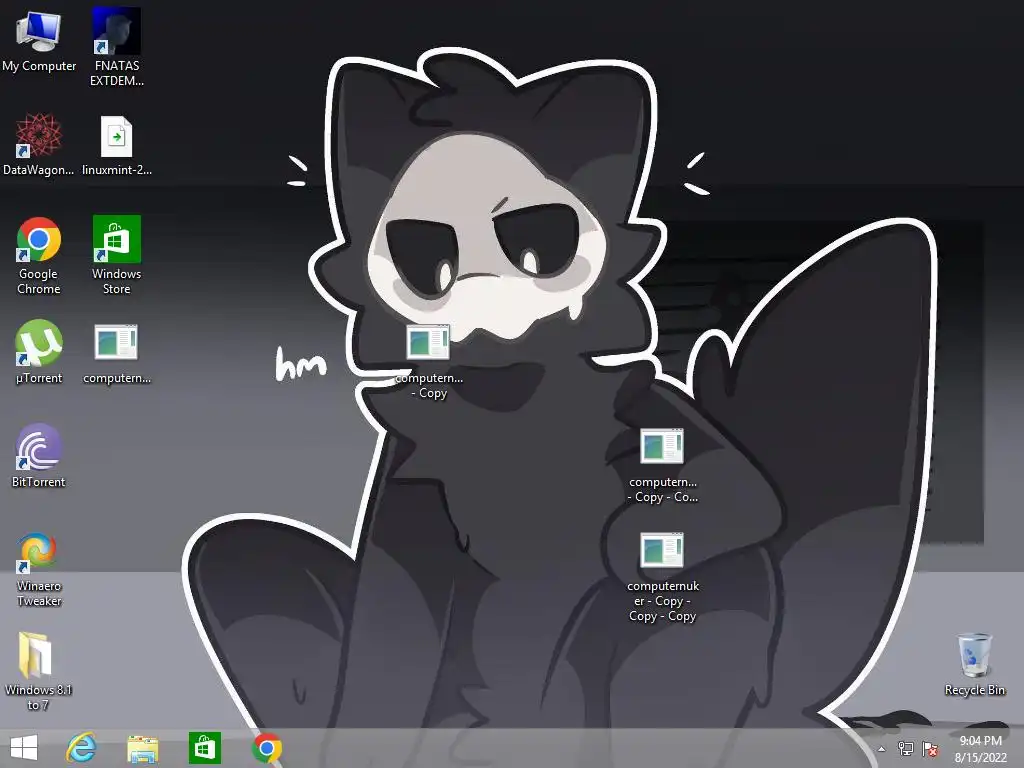The image size is (1024, 768).
Task: Open Windows Store from taskbar
Action: click(204, 748)
